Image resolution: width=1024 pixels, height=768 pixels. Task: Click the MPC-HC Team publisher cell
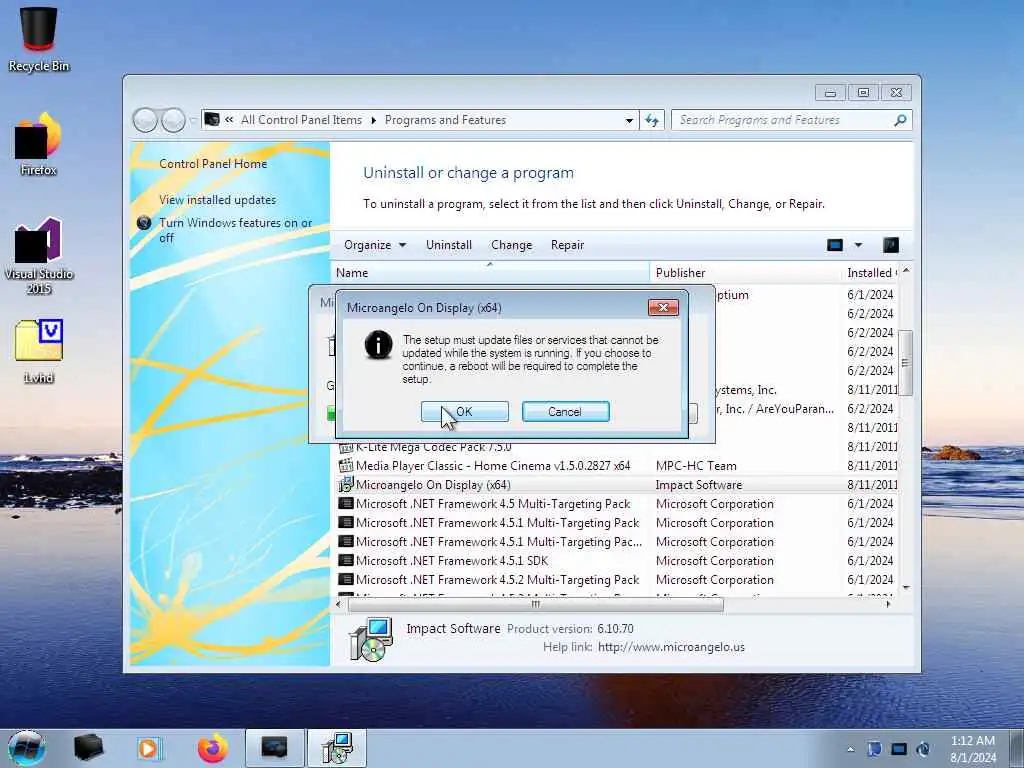coord(696,466)
